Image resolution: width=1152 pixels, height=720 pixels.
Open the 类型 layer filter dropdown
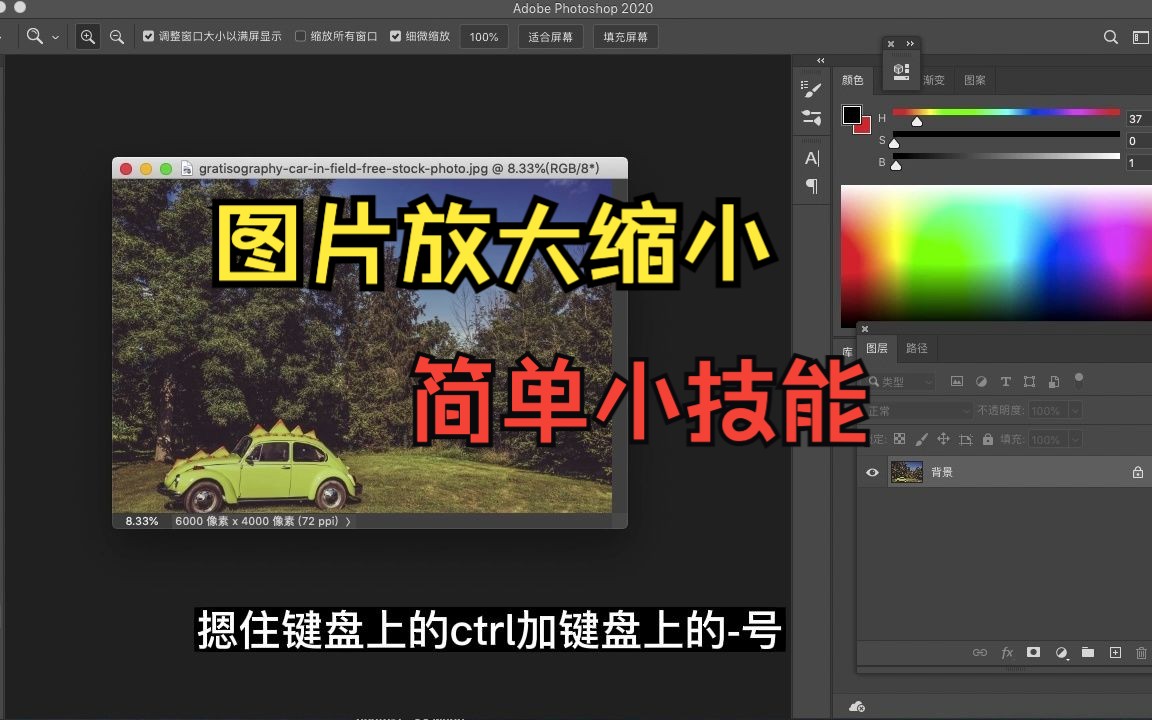tap(899, 381)
